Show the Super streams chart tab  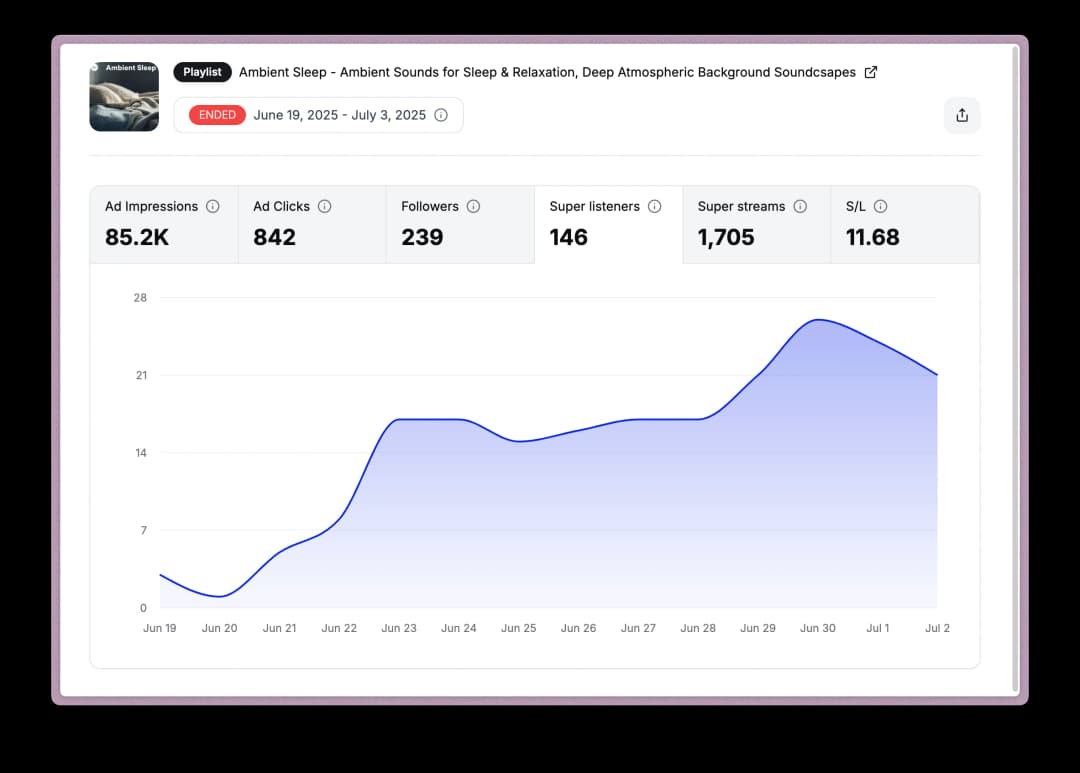[756, 225]
